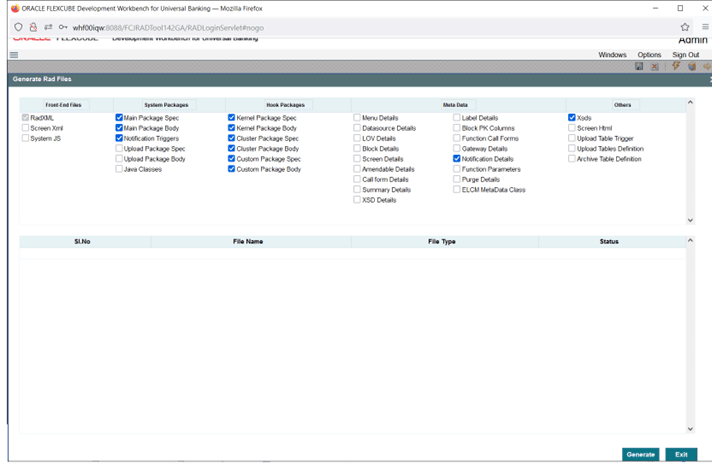Check Function Parameters
712x464 pixels.
point(457,169)
